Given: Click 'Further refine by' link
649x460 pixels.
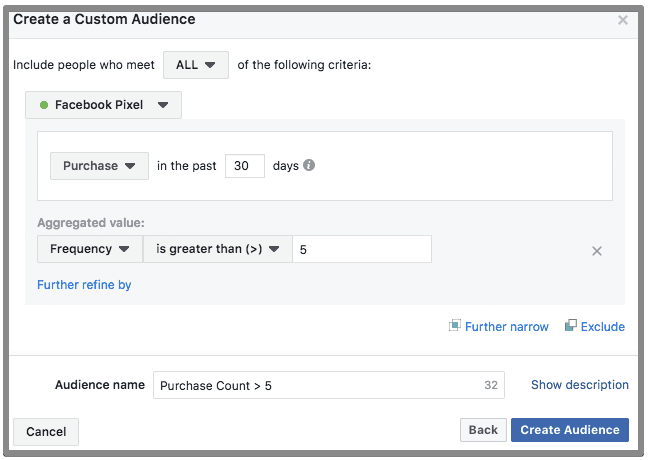Looking at the screenshot, I should click(x=84, y=285).
